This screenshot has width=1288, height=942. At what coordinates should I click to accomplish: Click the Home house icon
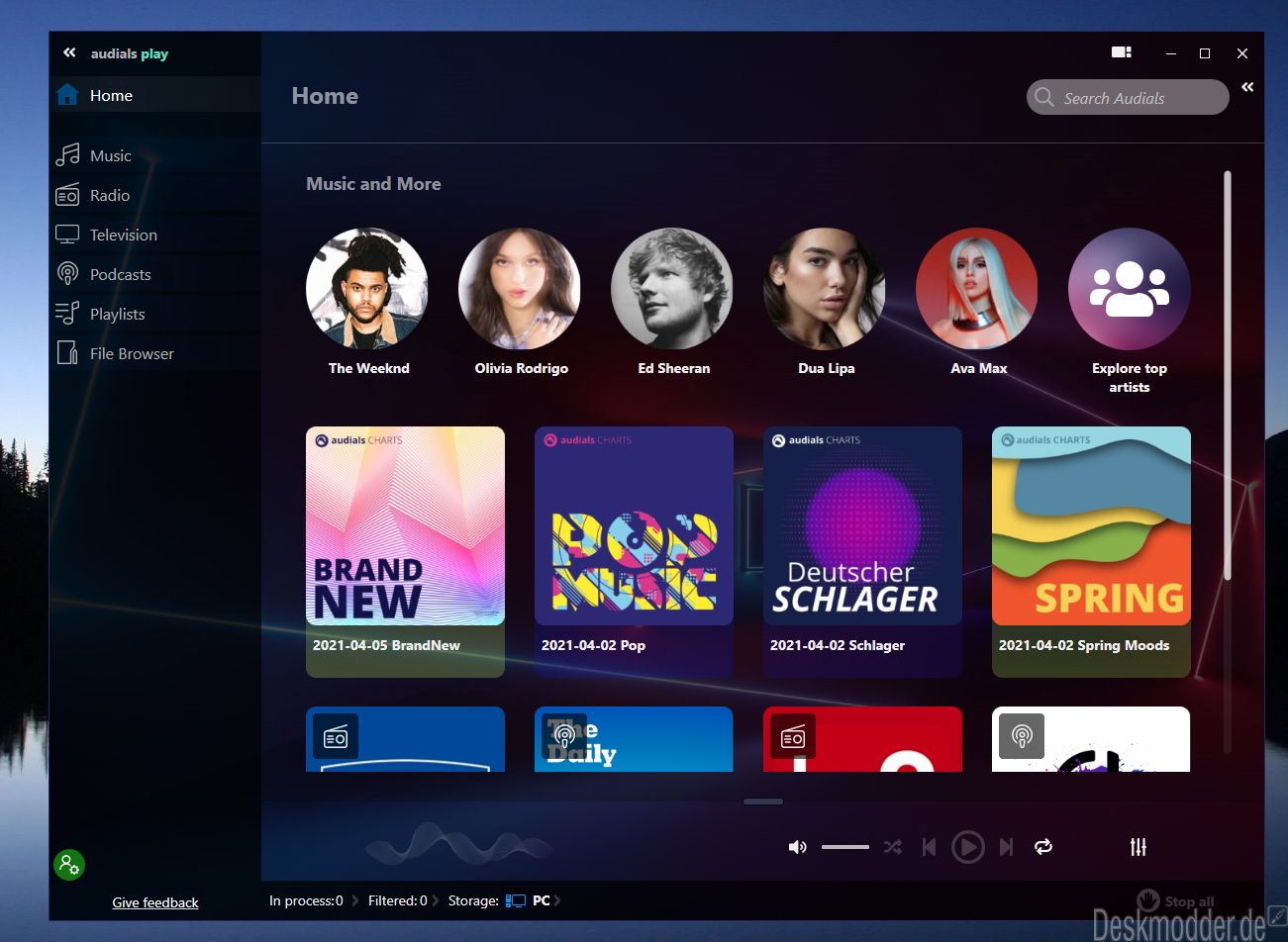(x=67, y=94)
